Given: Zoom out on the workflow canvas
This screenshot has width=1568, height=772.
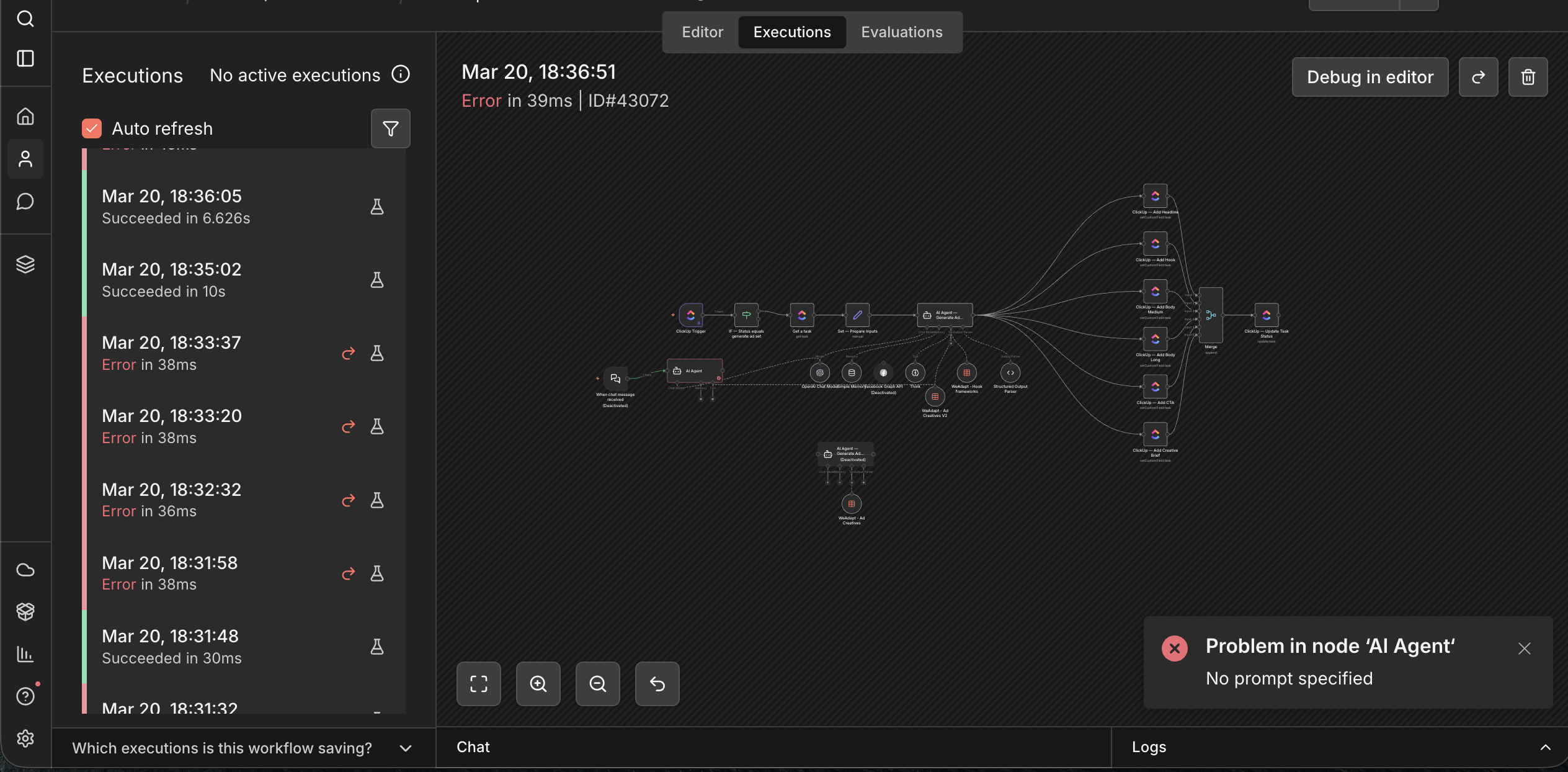Looking at the screenshot, I should 597,684.
